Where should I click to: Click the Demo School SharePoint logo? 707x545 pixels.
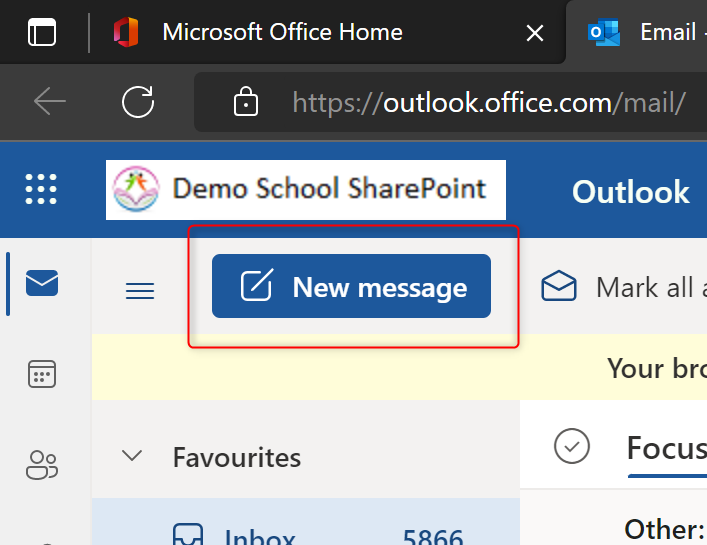306,189
